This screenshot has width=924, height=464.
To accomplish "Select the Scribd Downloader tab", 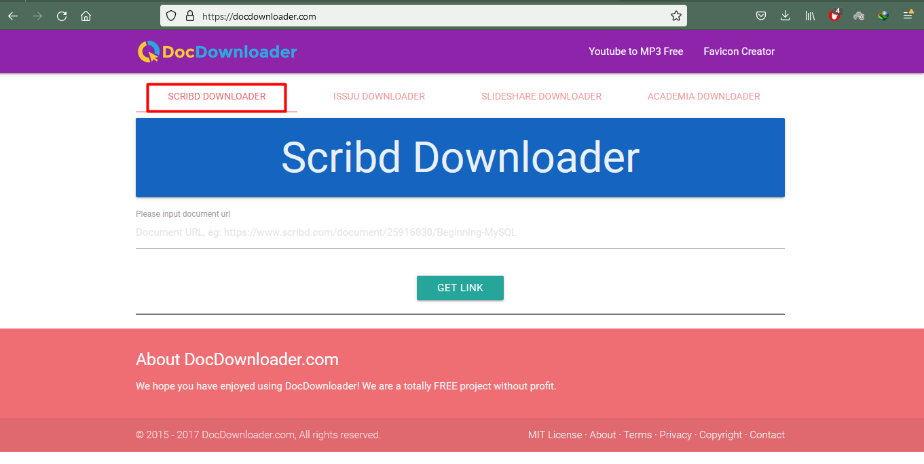I will 217,97.
